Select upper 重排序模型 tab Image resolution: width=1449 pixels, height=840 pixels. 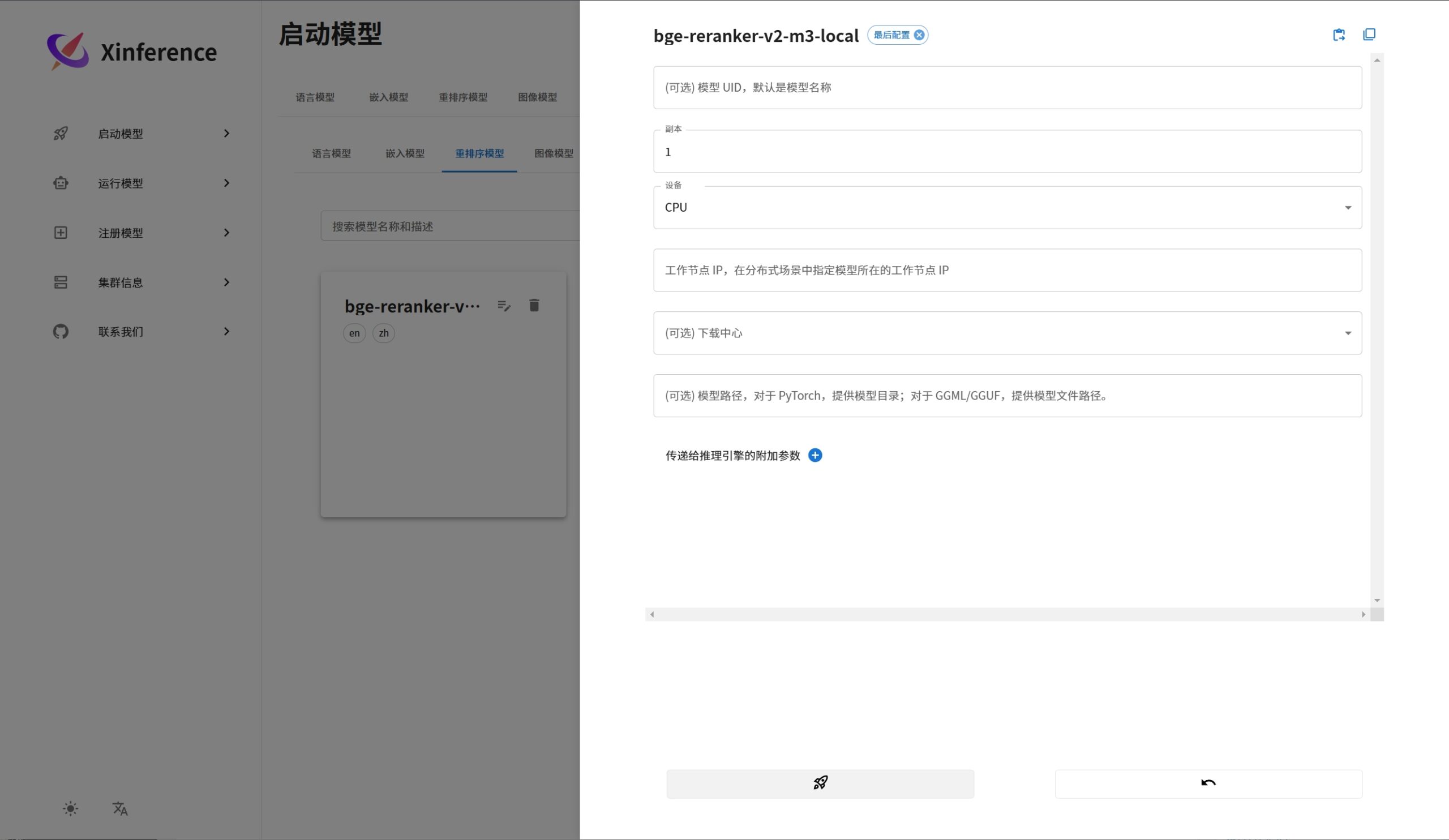[464, 97]
